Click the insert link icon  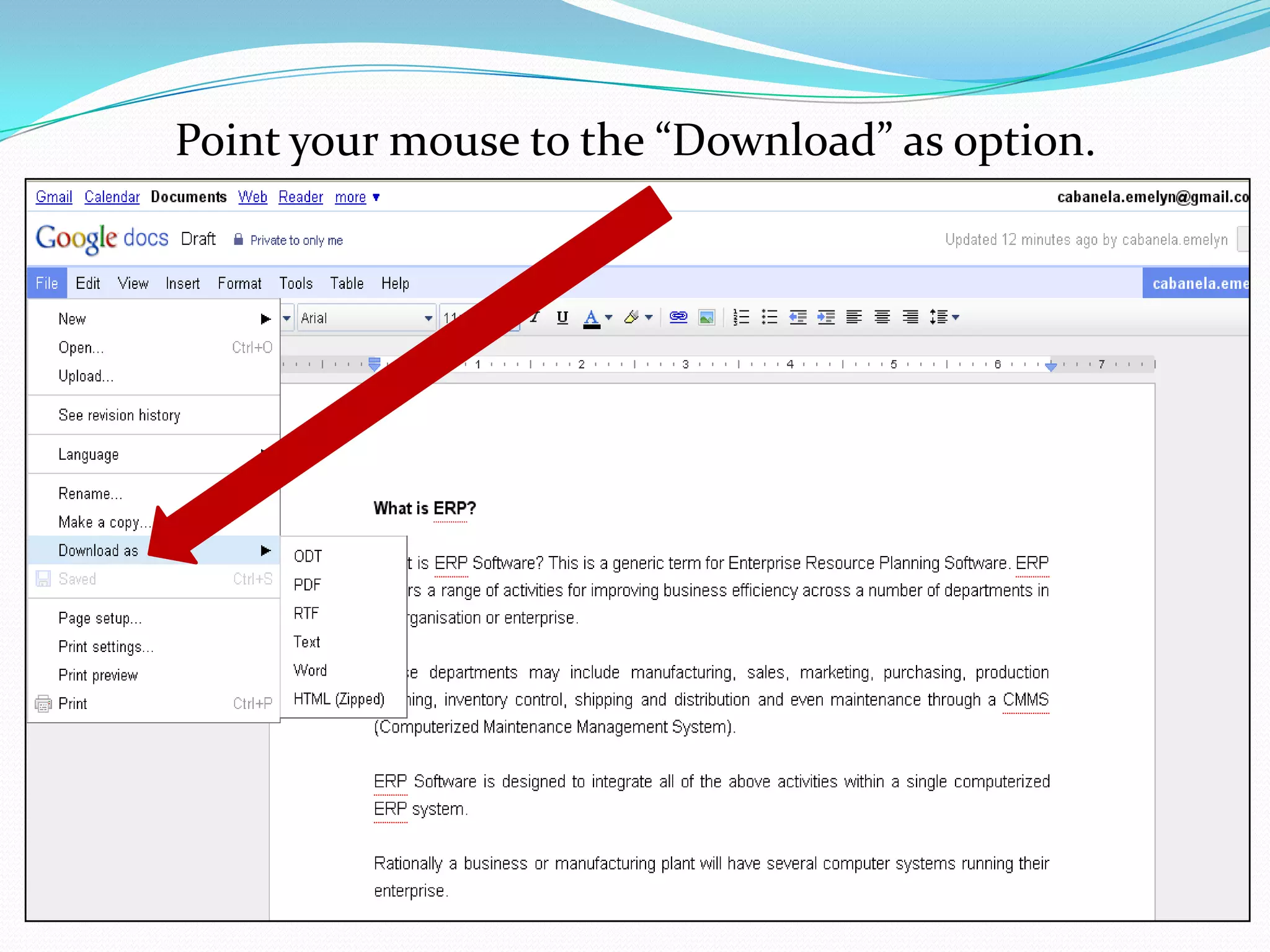678,317
